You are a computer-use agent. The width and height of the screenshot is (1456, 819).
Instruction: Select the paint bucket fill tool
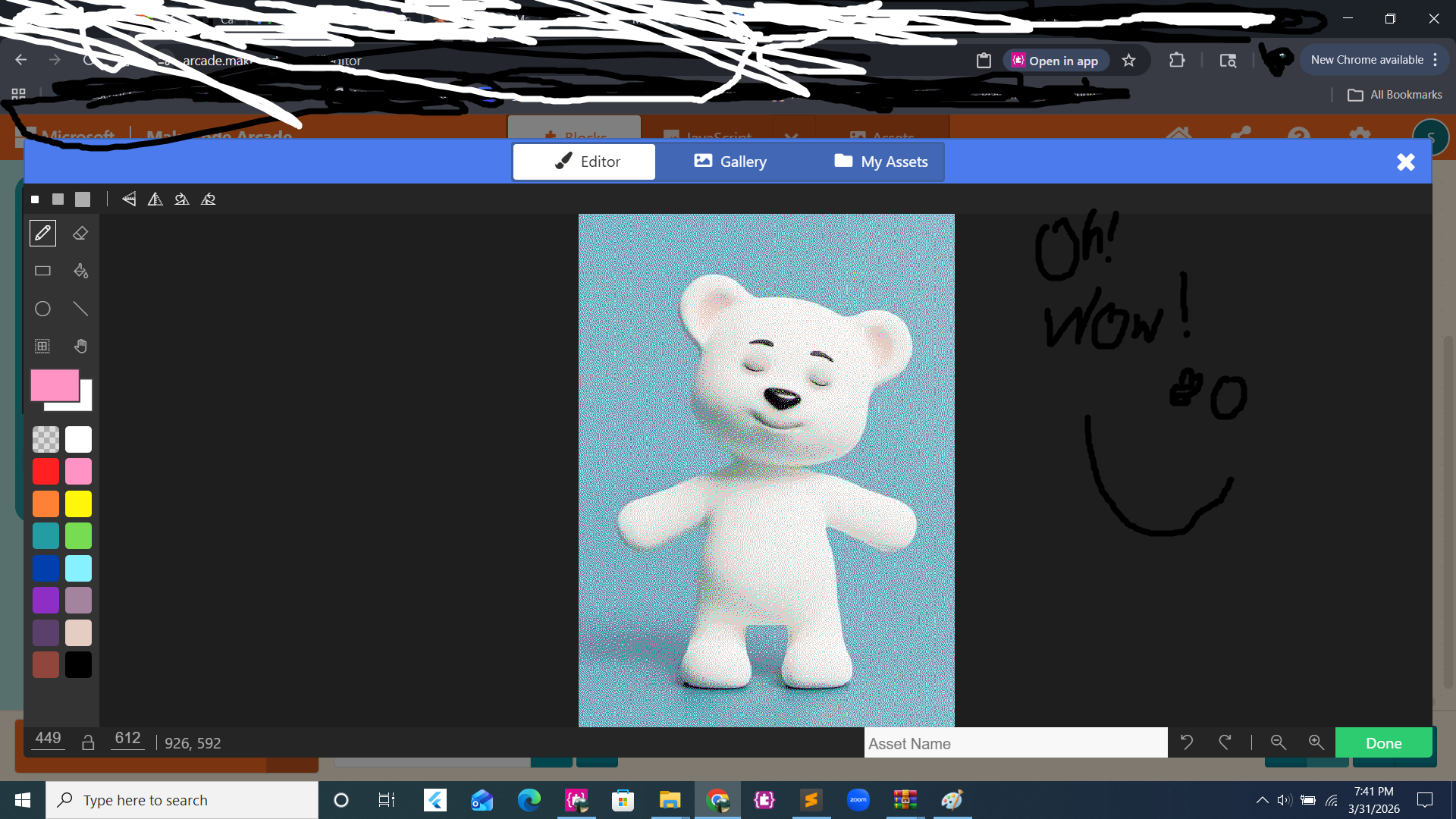click(80, 271)
